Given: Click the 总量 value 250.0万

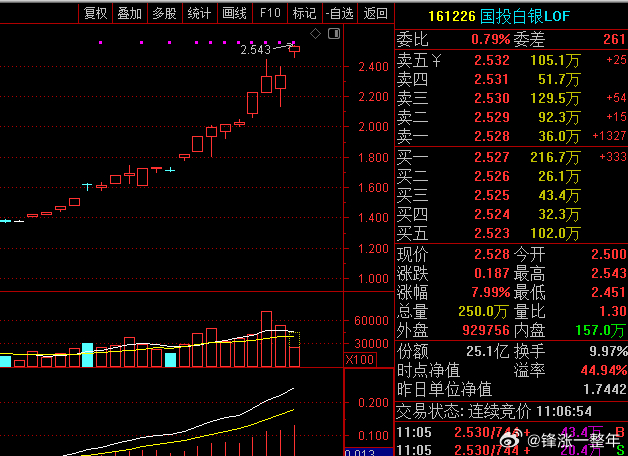Looking at the screenshot, I should tap(483, 311).
